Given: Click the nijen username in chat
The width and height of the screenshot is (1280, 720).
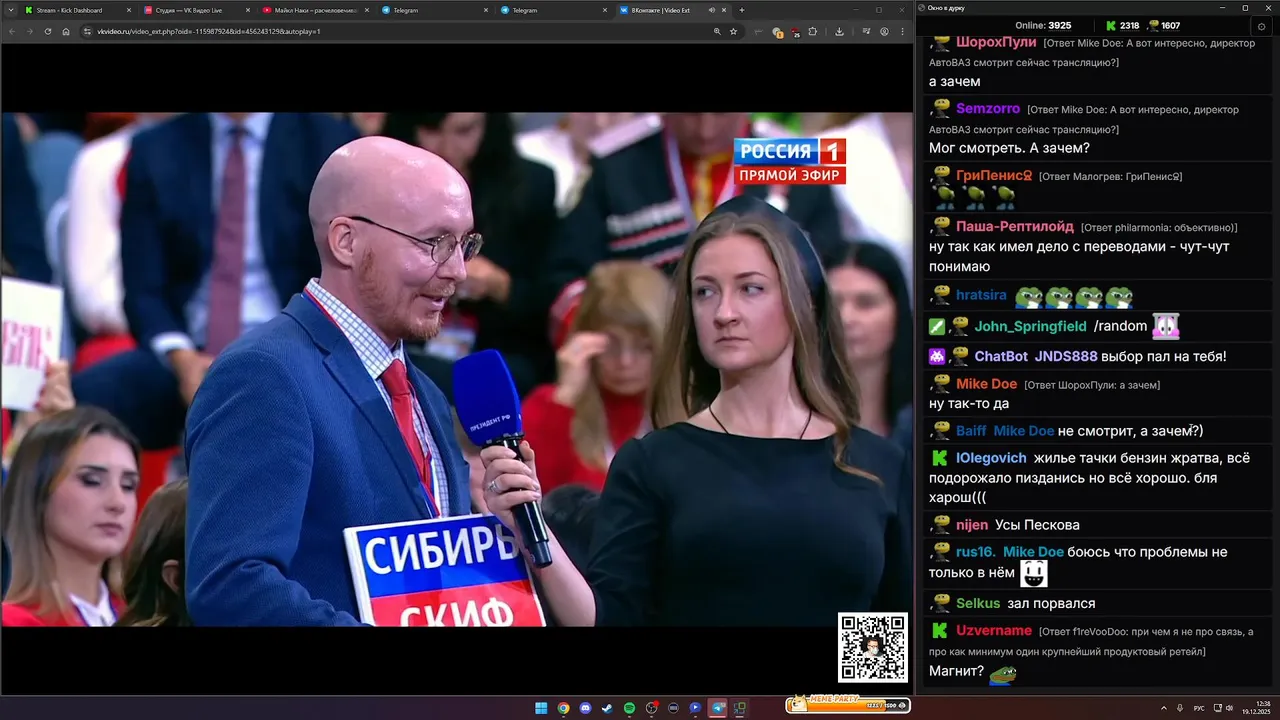Looking at the screenshot, I should click(972, 524).
